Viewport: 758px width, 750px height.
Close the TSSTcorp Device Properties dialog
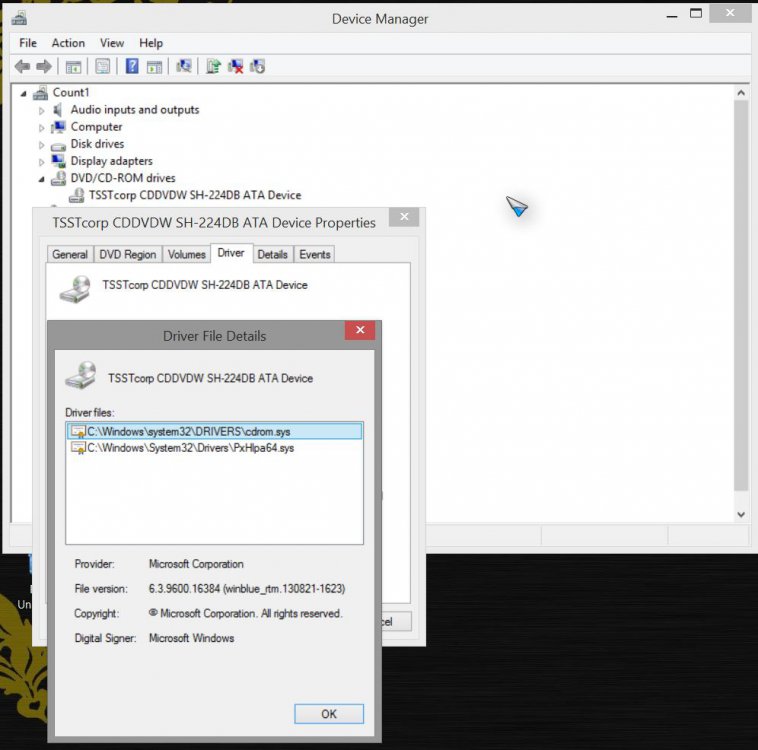tap(404, 217)
